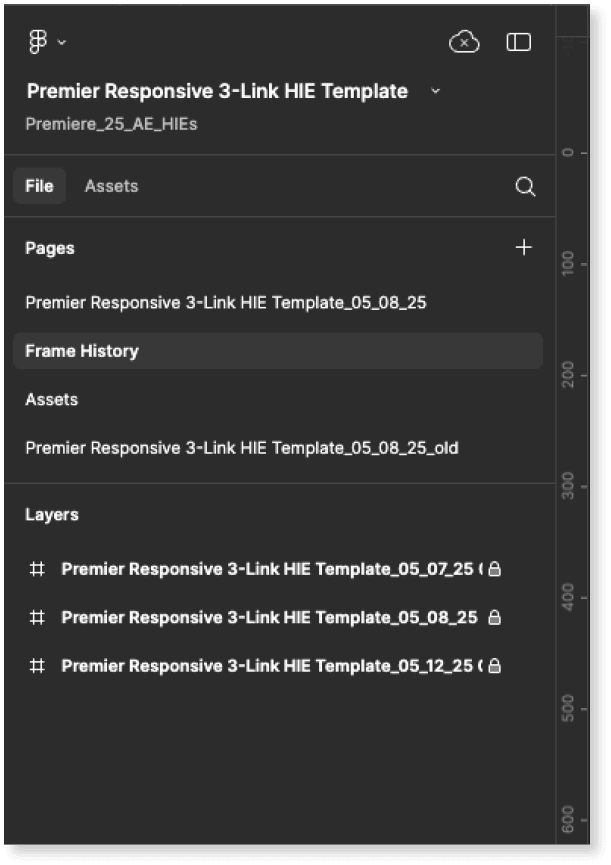Select the Assets page in Pages list
611x865 pixels.
[52, 399]
